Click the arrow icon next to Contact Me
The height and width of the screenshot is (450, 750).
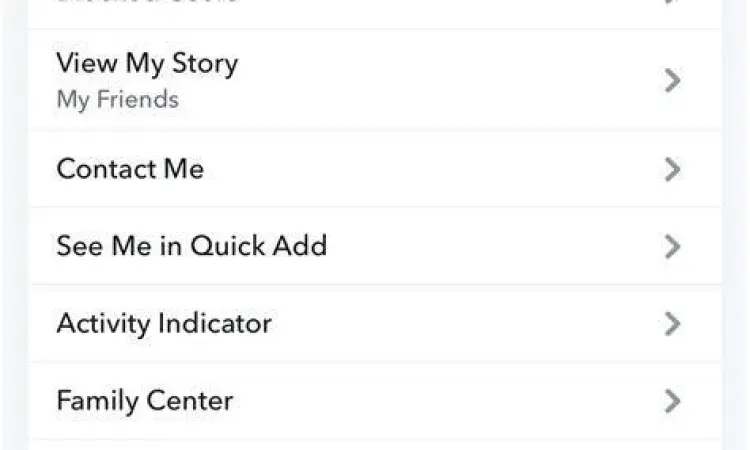[673, 170]
